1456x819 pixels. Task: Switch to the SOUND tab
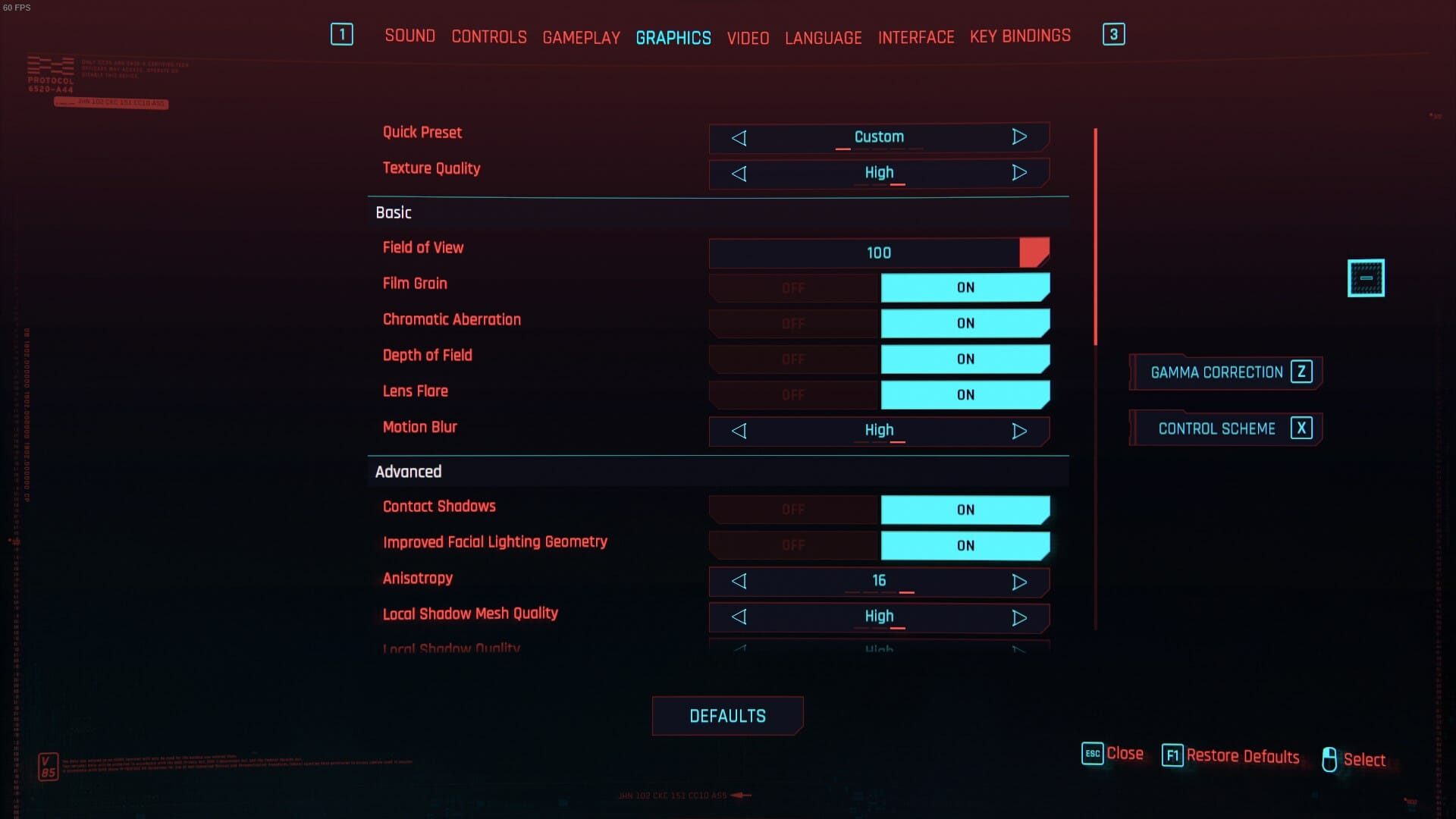point(410,37)
